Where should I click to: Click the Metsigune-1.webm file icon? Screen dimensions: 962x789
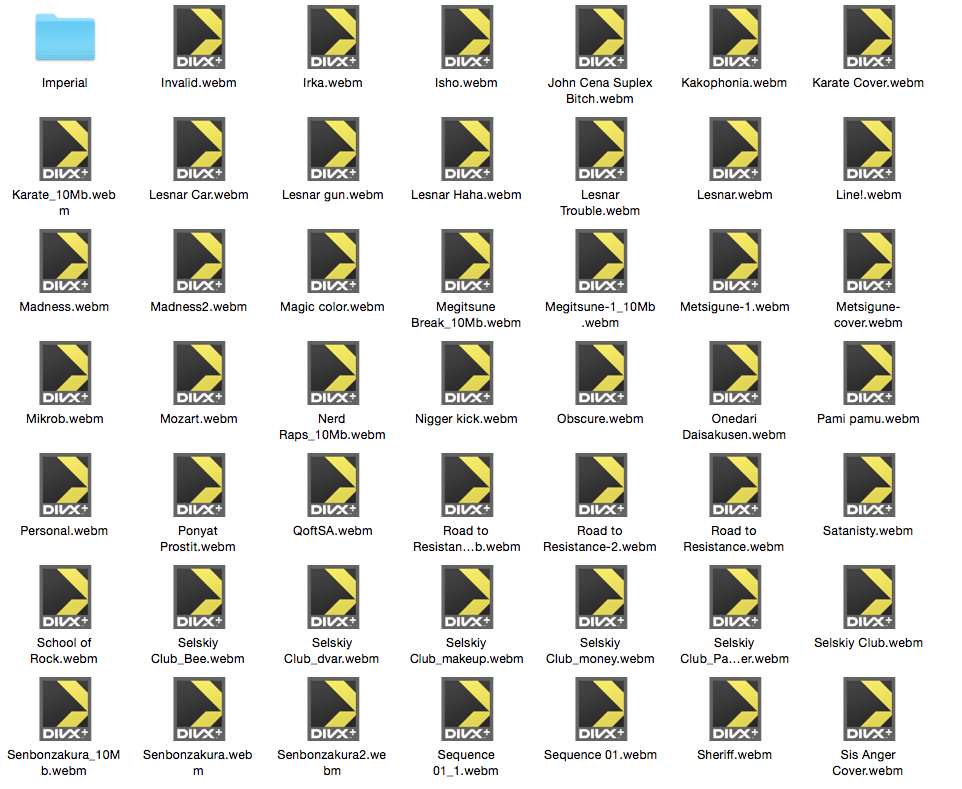pyautogui.click(x=735, y=261)
